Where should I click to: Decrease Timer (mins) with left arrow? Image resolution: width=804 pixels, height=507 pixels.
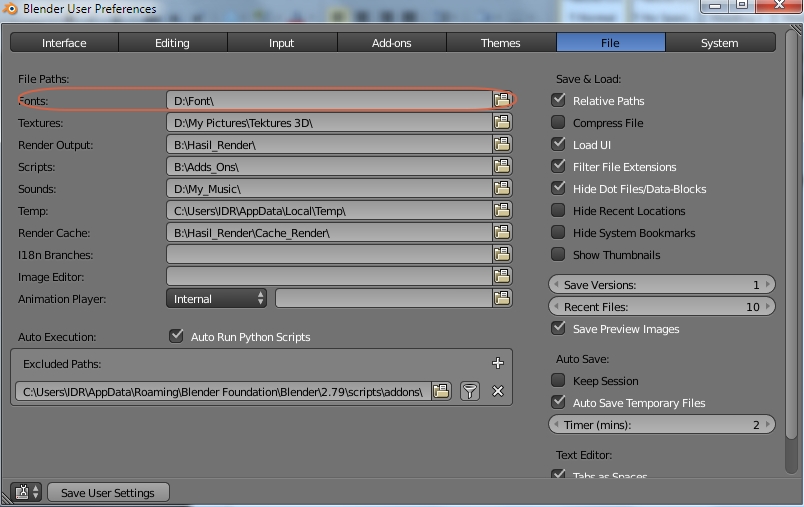556,424
